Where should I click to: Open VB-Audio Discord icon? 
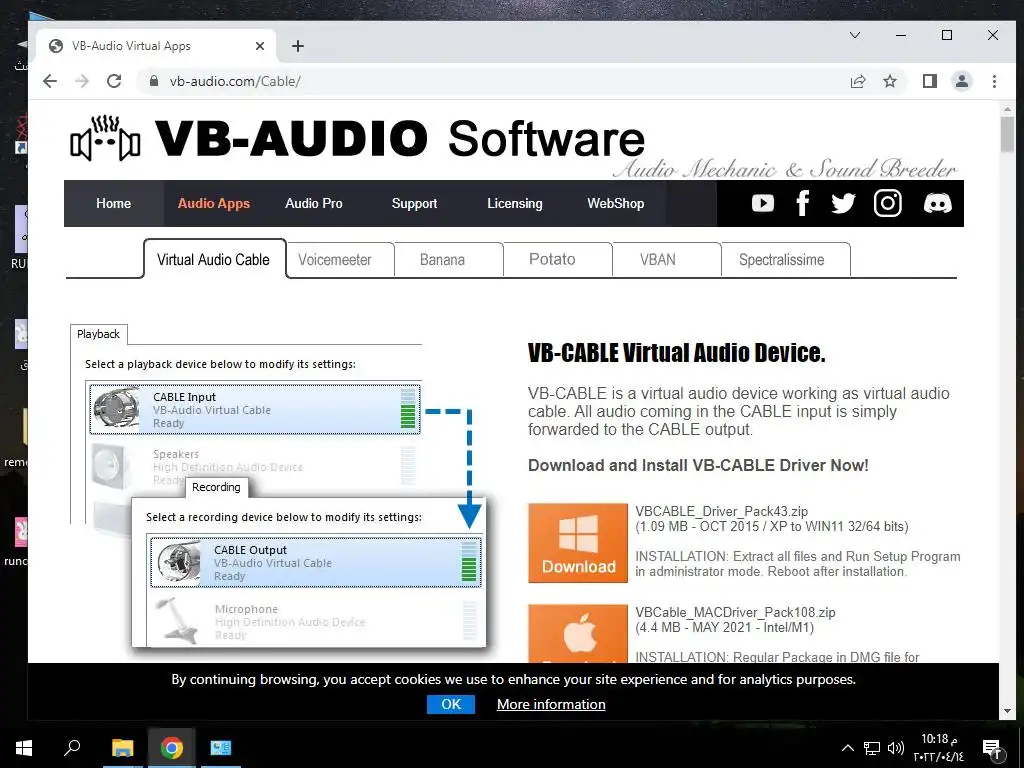click(938, 203)
